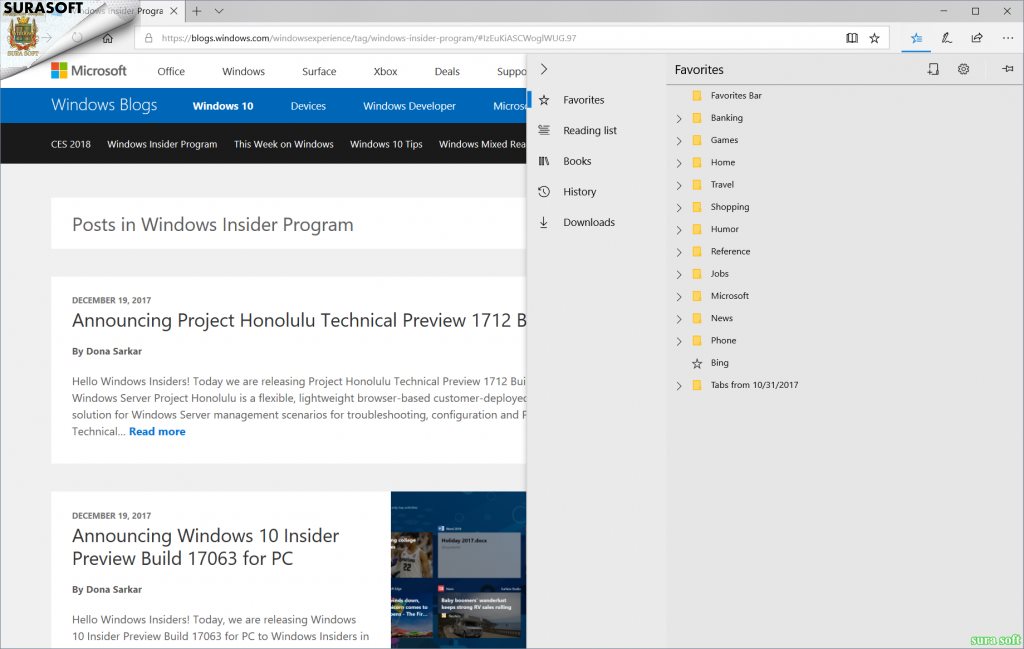This screenshot has width=1024, height=649.
Task: Expand the News folder chevron
Action: (x=679, y=319)
